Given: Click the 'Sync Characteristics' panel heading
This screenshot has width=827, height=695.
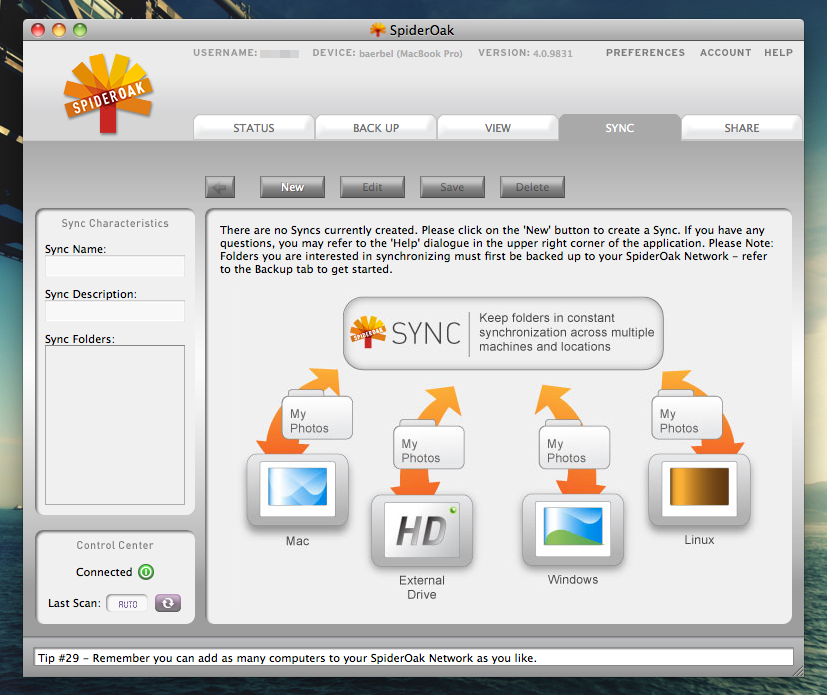Looking at the screenshot, I should point(115,223).
